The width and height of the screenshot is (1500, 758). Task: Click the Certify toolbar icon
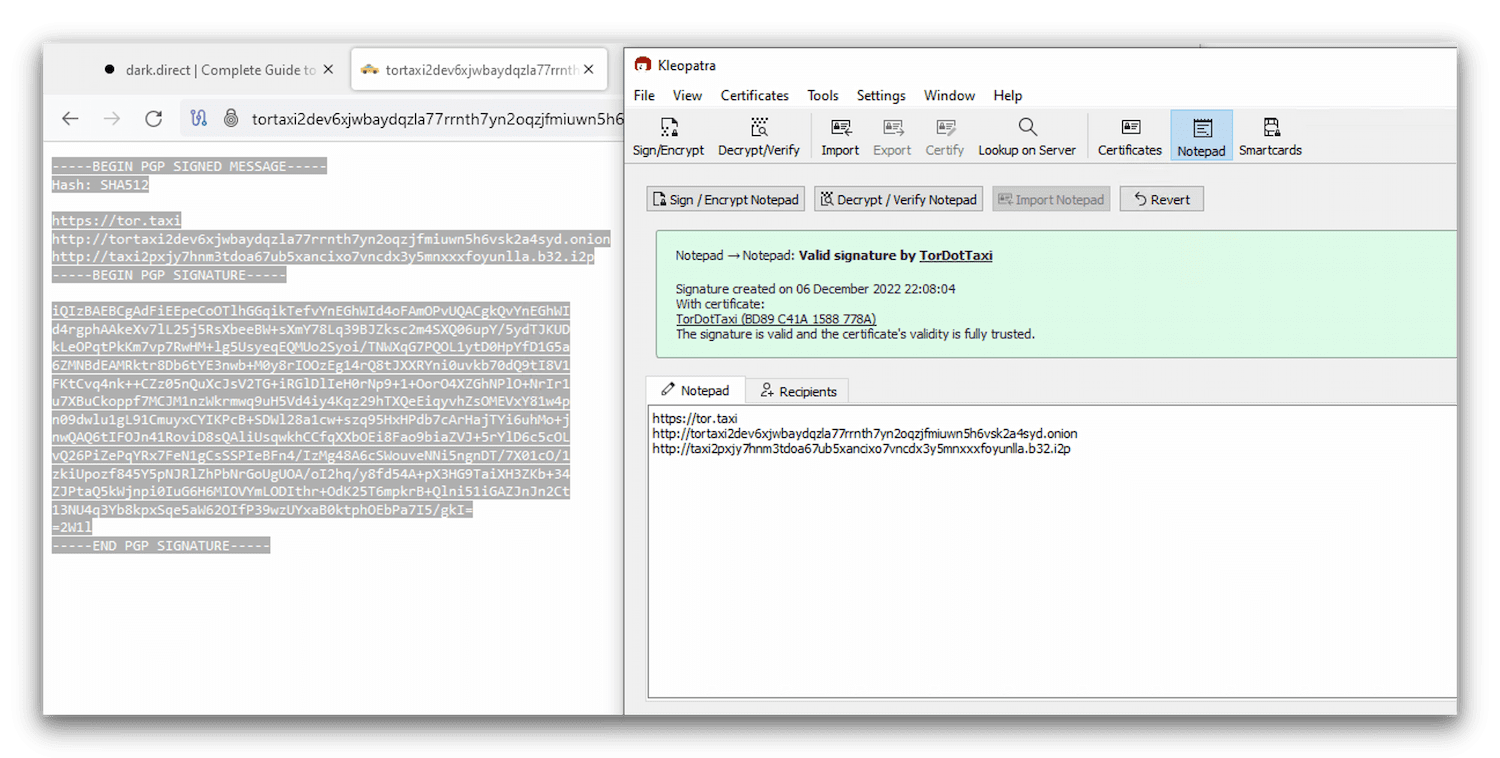coord(944,137)
